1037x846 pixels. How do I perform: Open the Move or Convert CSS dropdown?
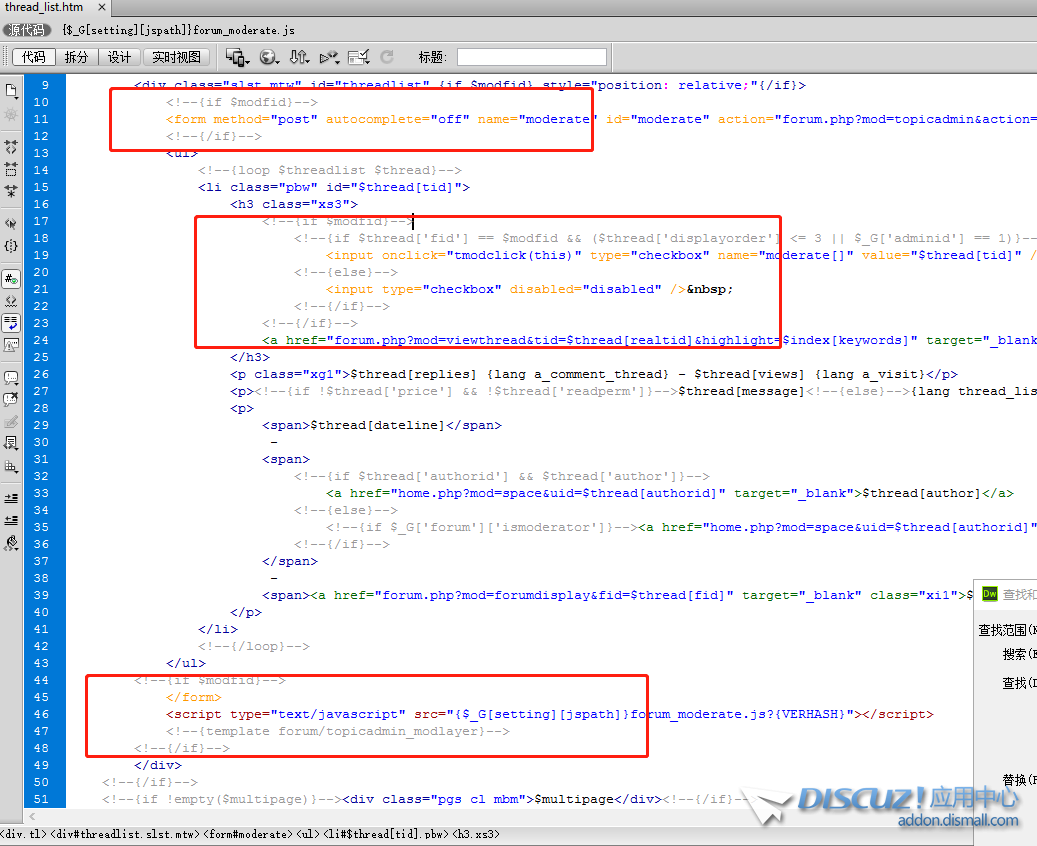click(x=11, y=466)
